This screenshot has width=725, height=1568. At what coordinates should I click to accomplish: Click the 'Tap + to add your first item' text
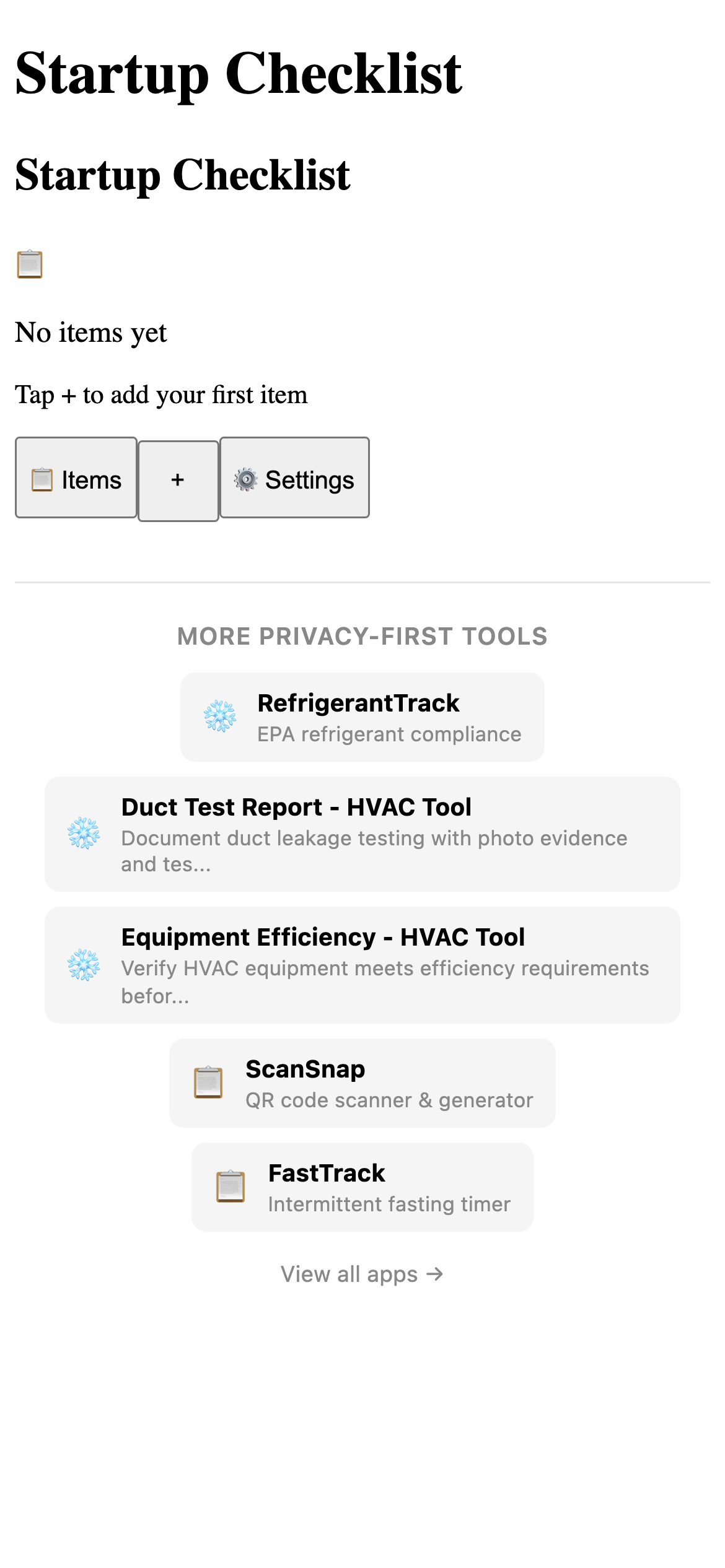161,394
